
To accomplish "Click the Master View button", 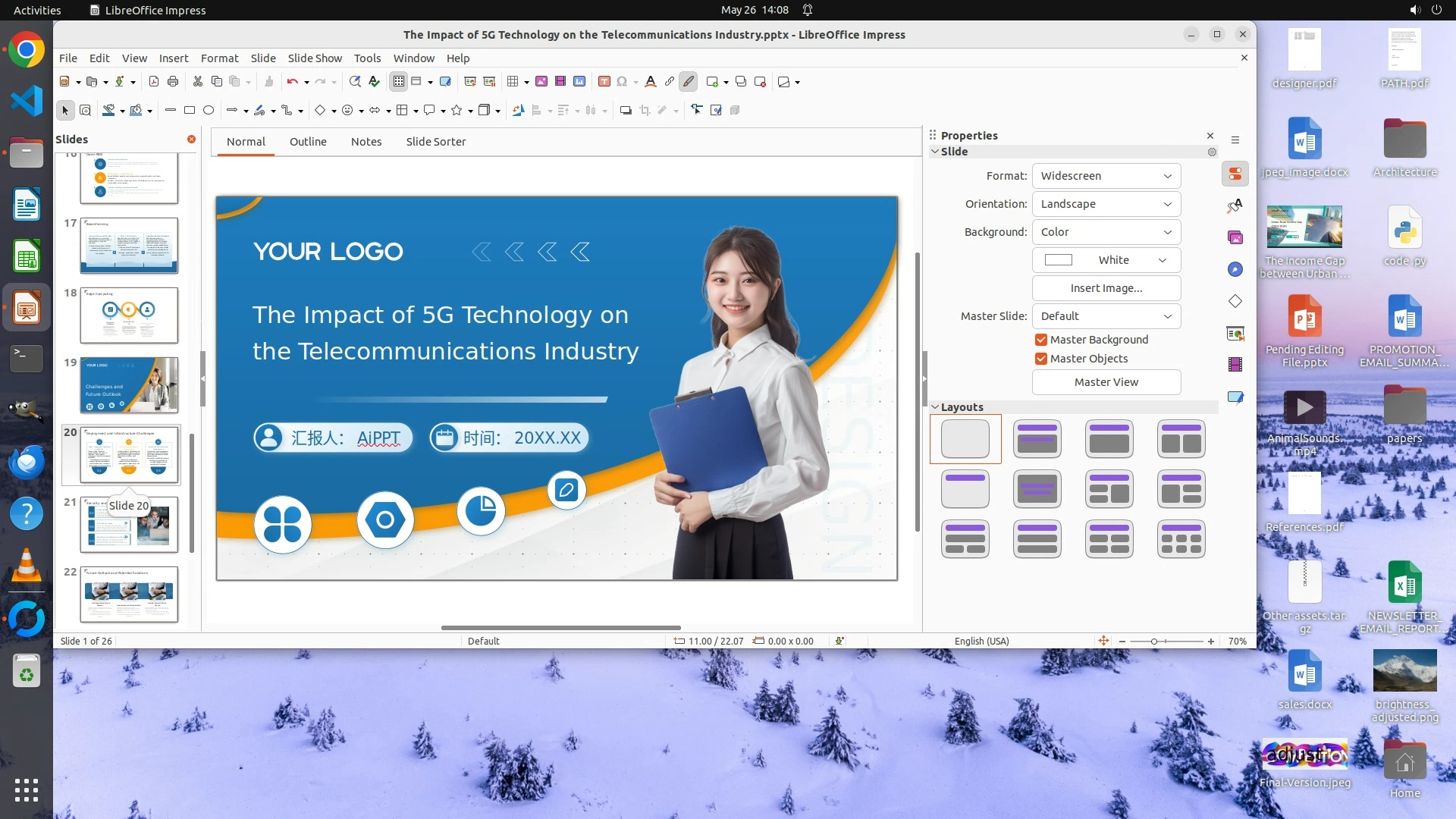I will coord(1106,382).
